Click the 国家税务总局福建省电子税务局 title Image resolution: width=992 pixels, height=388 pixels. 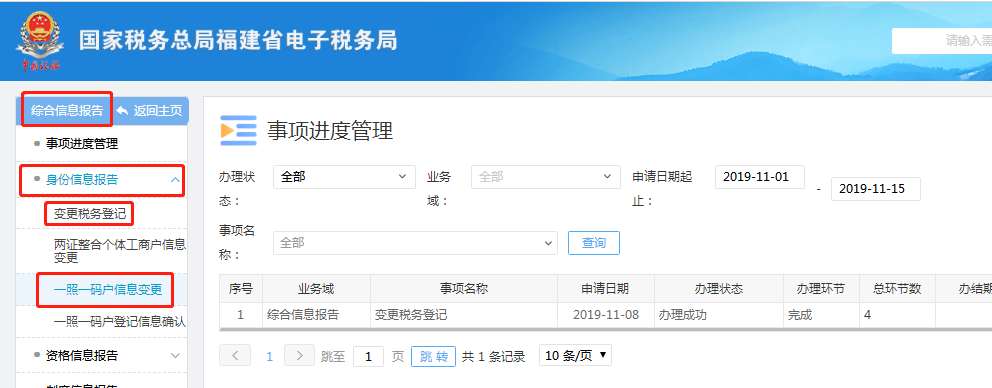pyautogui.click(x=238, y=41)
